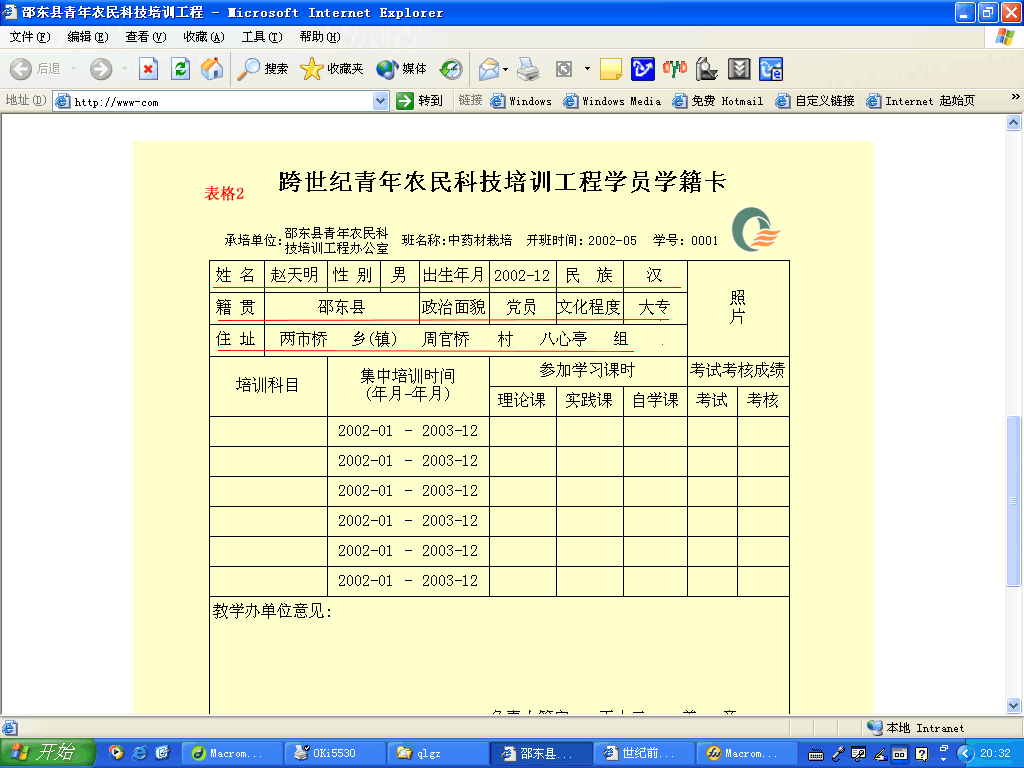Click in the address URL field
Screen dimensions: 1024x768
point(220,101)
